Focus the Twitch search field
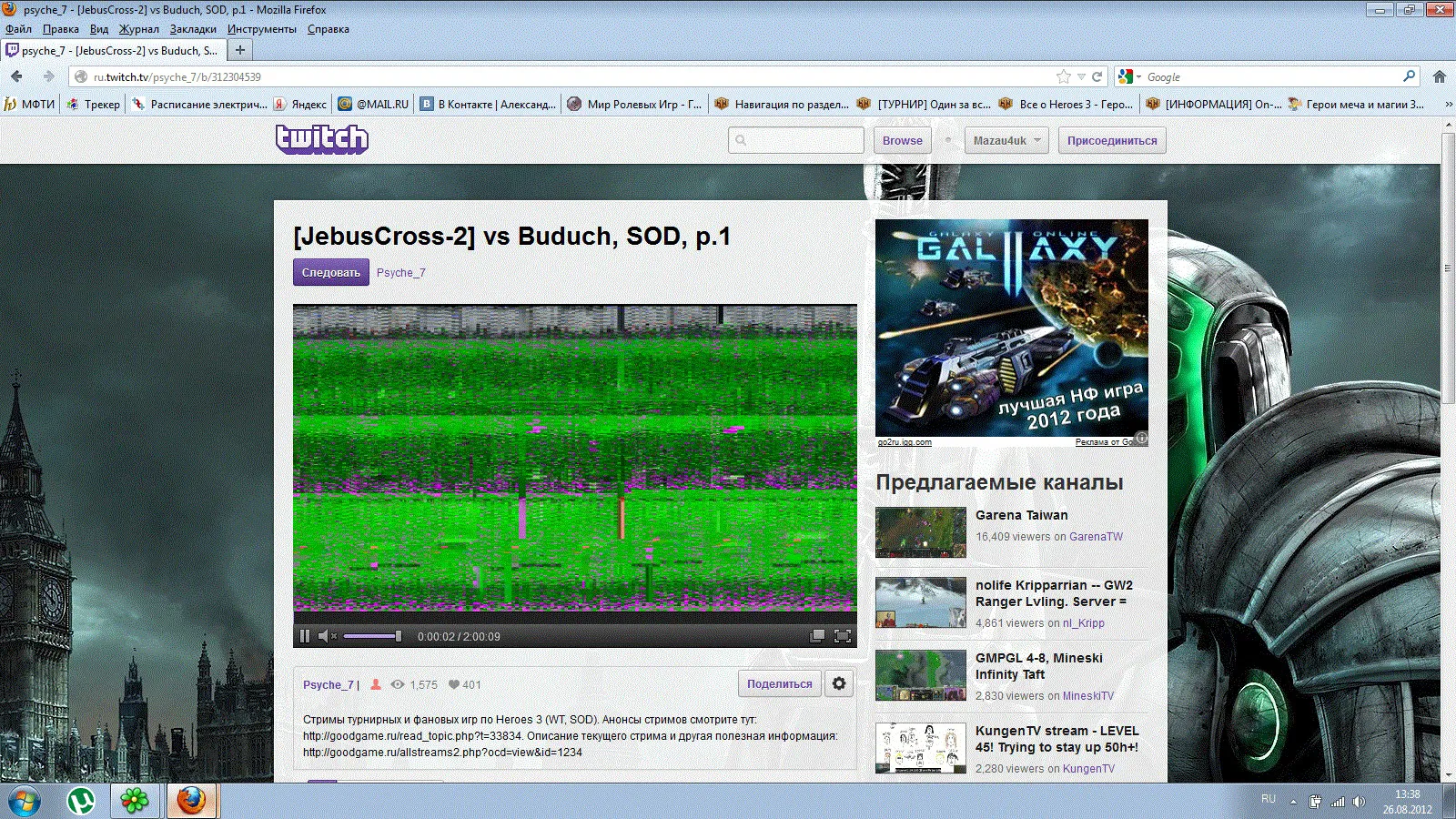 coord(796,140)
